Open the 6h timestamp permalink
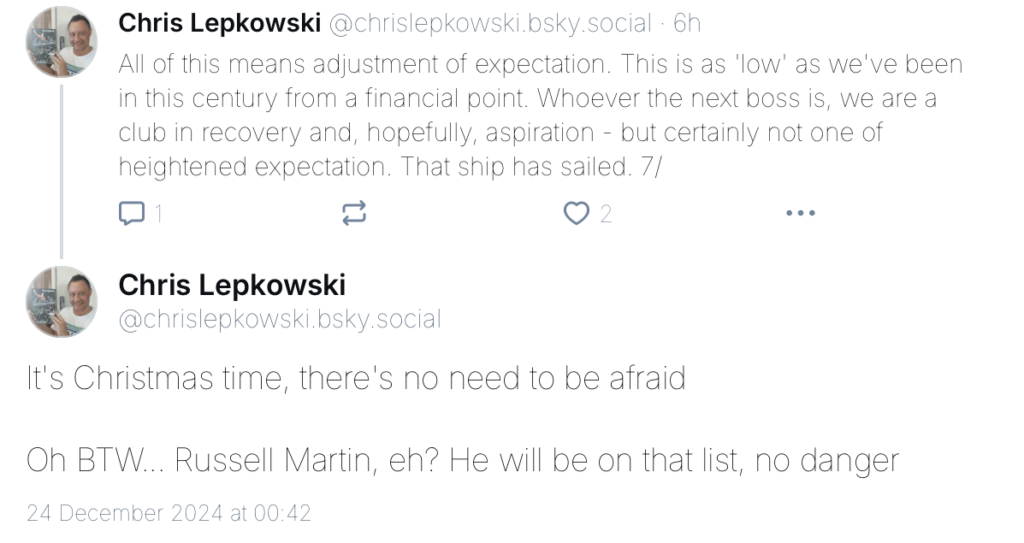Screen dimensions: 1024x543 (x=687, y=24)
